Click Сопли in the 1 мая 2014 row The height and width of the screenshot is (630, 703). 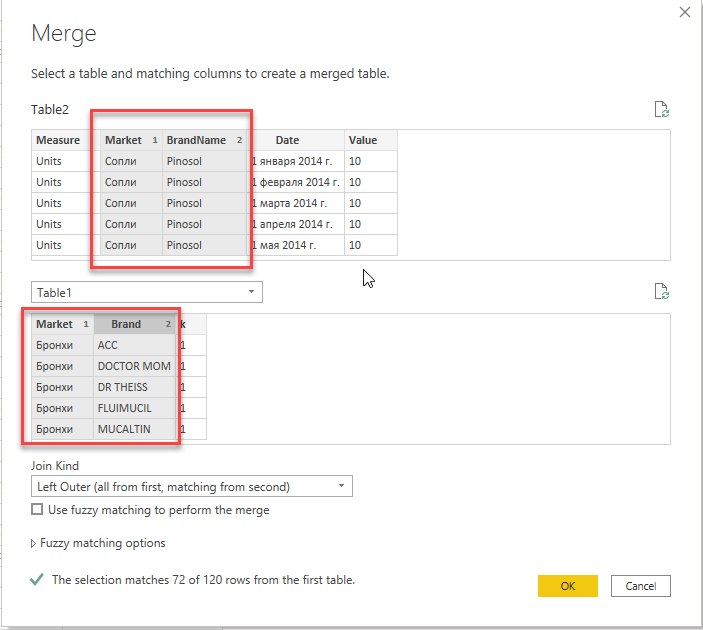click(x=131, y=245)
